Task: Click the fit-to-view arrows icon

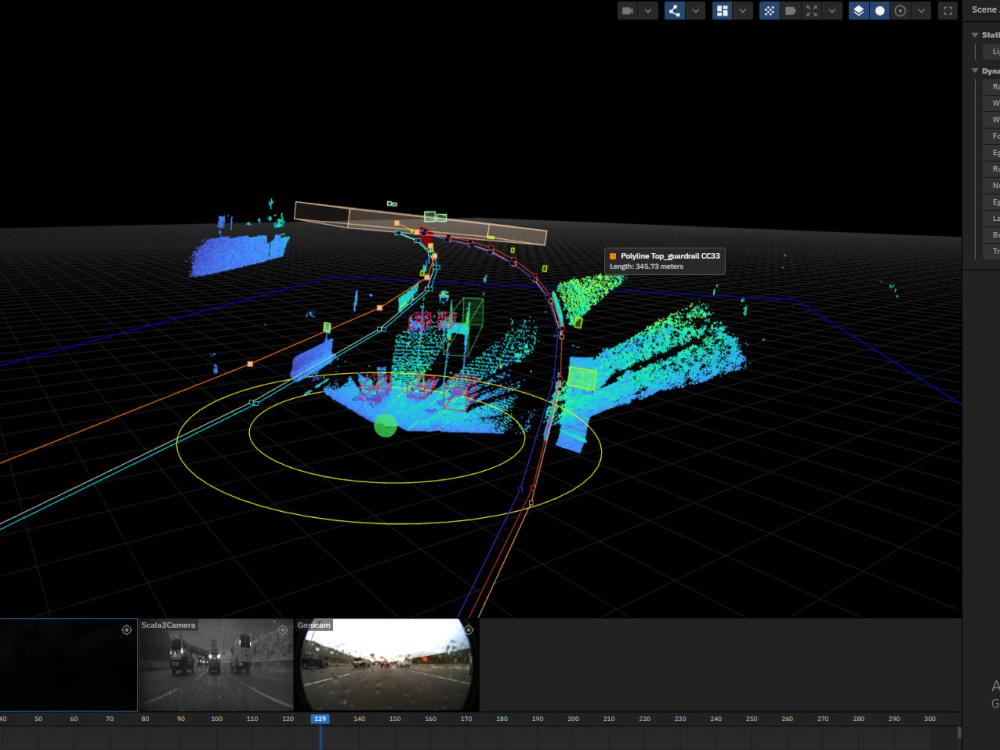Action: [811, 11]
